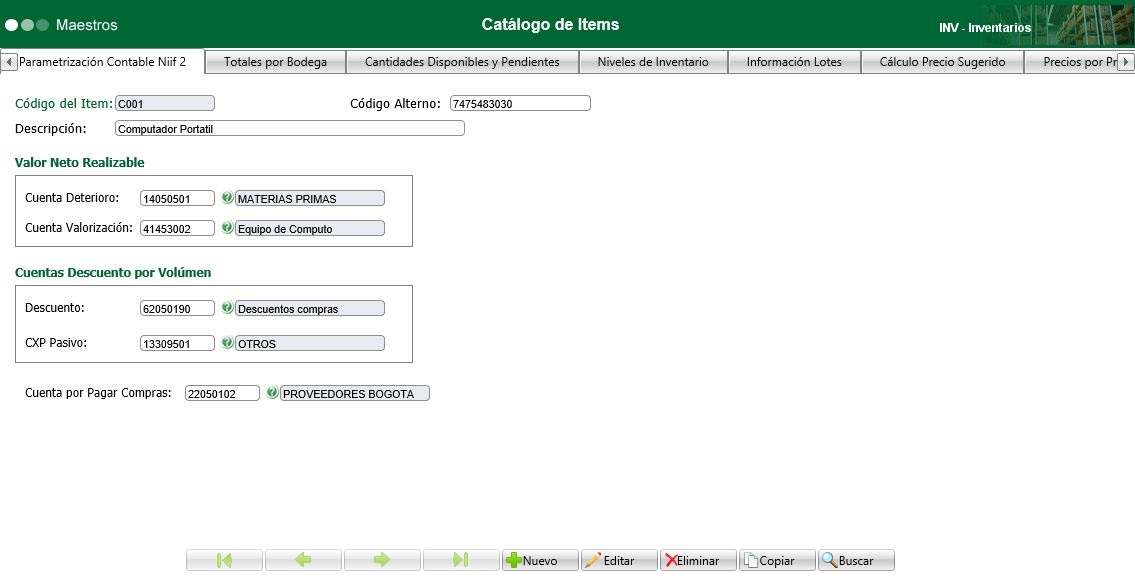Open the Niveles de Inventario tab
Image resolution: width=1135 pixels, height=583 pixels.
(654, 61)
